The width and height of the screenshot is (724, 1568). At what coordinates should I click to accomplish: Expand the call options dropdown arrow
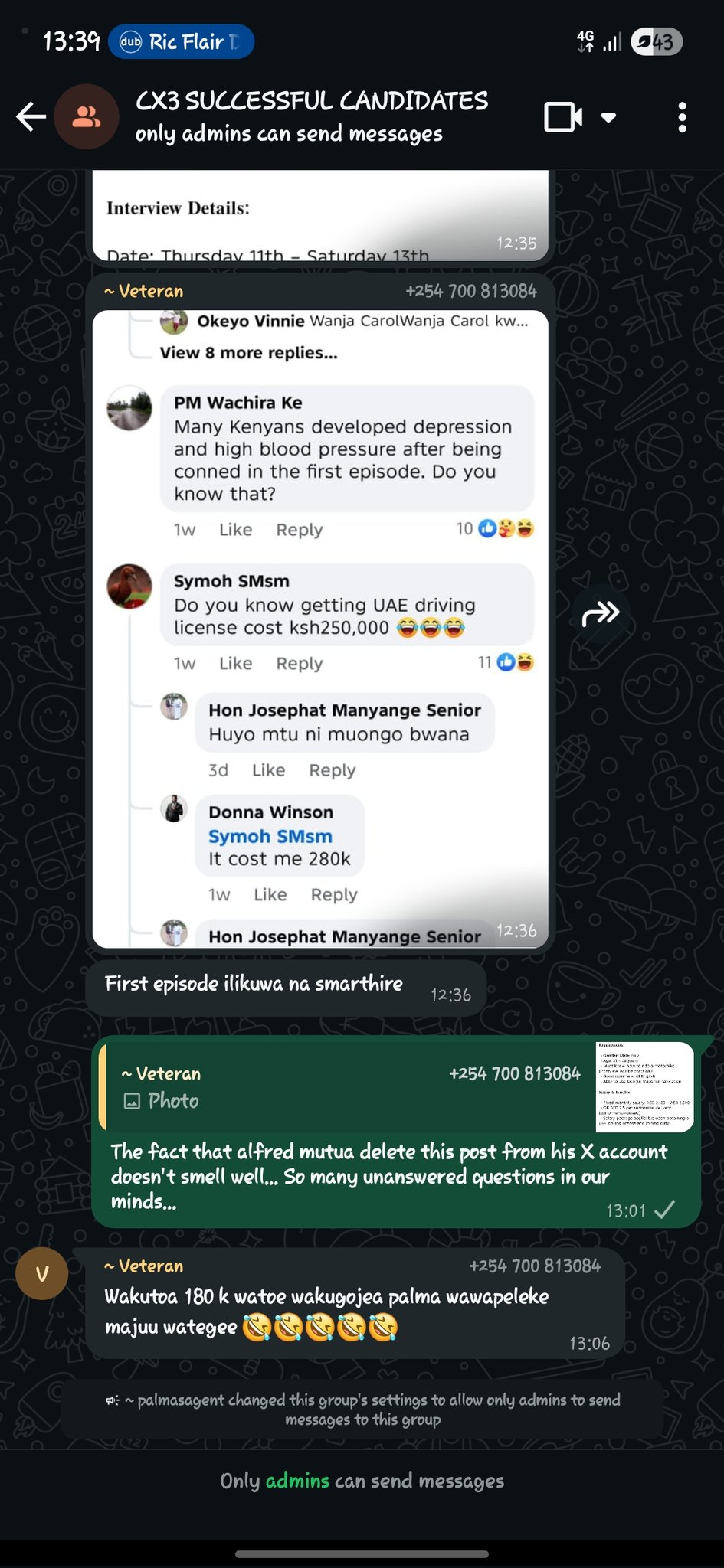pyautogui.click(x=608, y=118)
